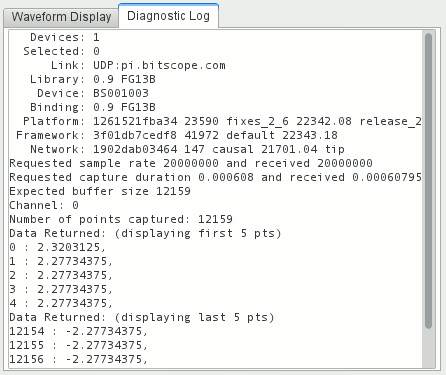Click data point 12154 value line
This screenshot has width=446, height=375.
point(78,331)
